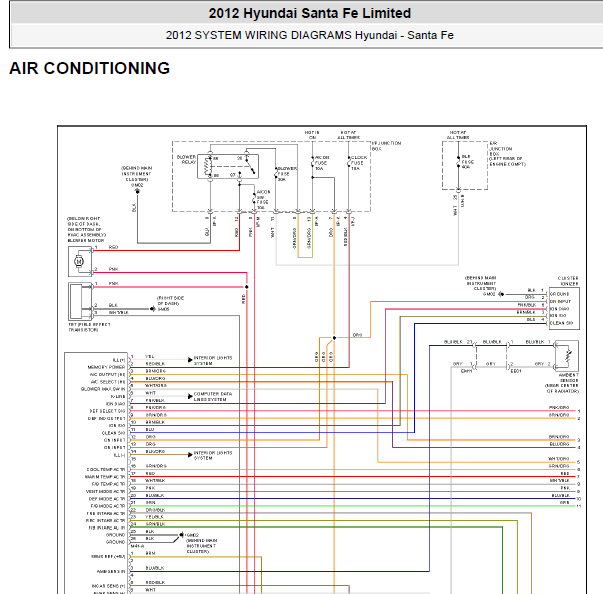This screenshot has height=594, width=603.
Task: Click the 'FET (FIELD EFFECT TRANSISTOR)' label
Action: coord(89,327)
